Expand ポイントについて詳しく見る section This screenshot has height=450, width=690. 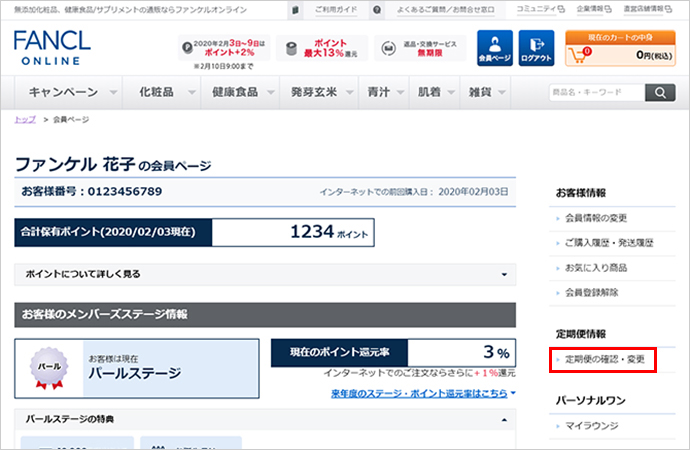pyautogui.click(x=264, y=273)
